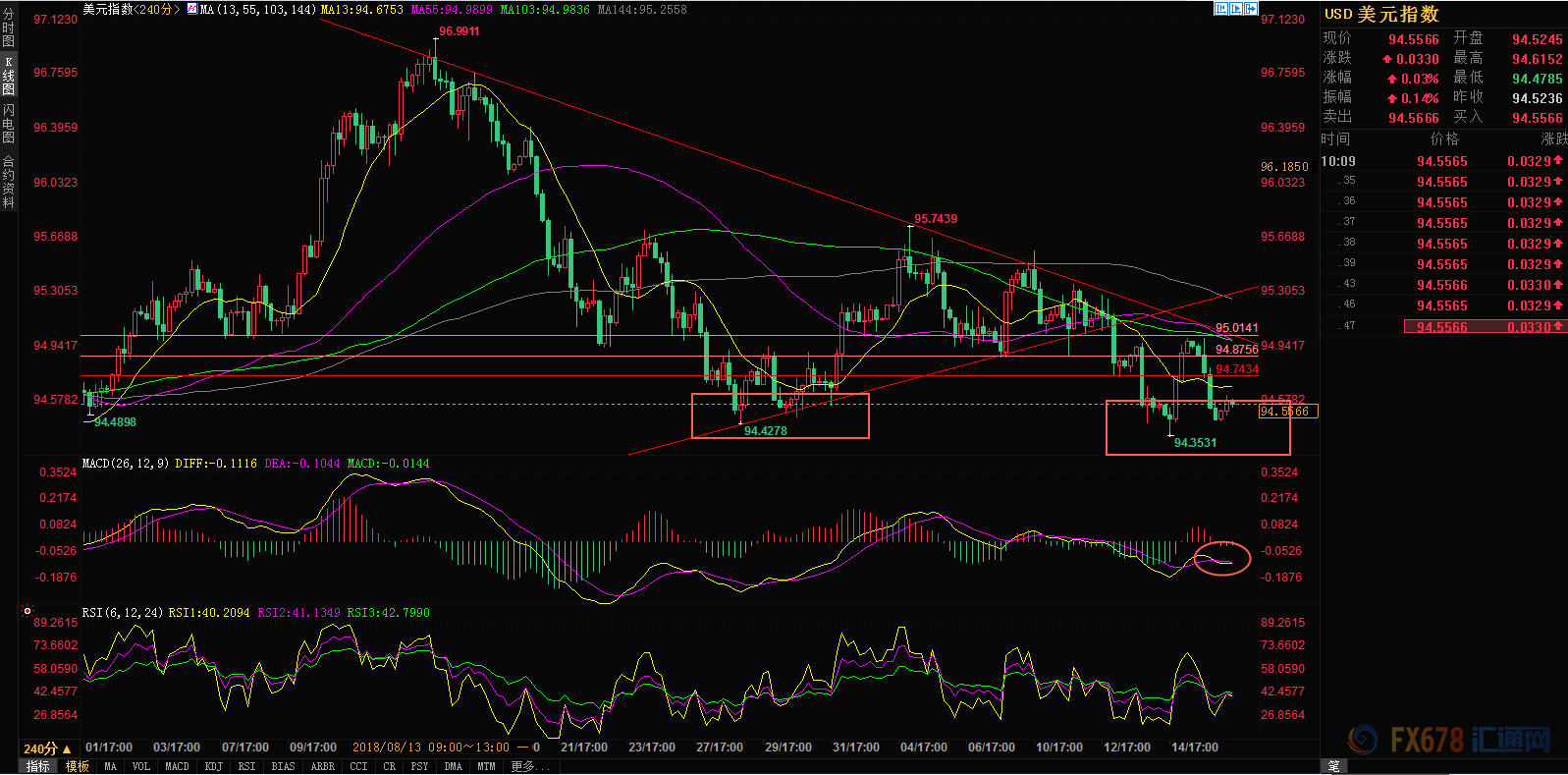Click the small red circle beside RSI panel

pyautogui.click(x=27, y=611)
